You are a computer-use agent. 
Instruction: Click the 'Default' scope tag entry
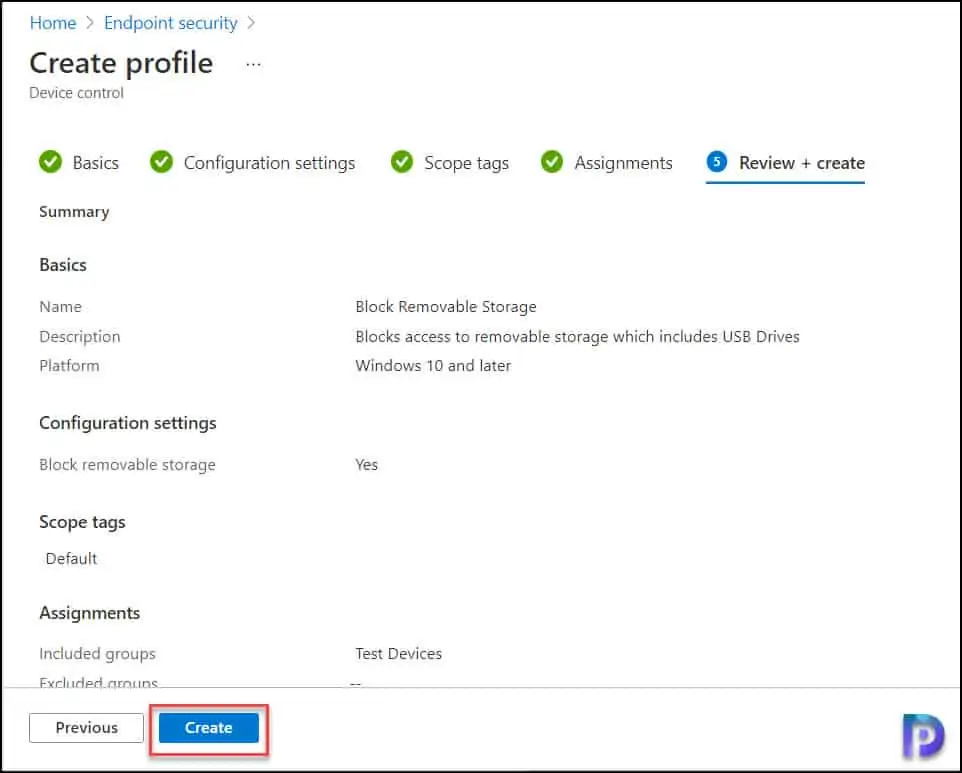(71, 558)
